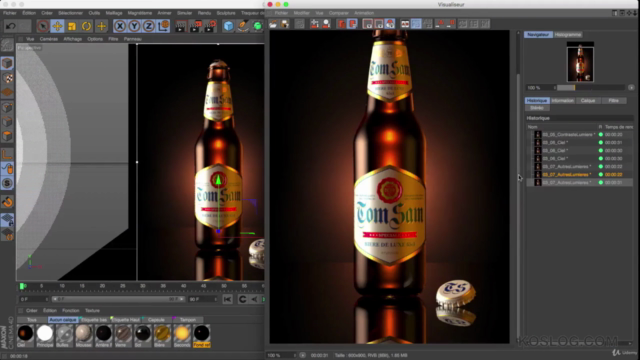Open the Comparer menu in Visualiseur
Screen dimensions: 640x360
click(x=339, y=13)
